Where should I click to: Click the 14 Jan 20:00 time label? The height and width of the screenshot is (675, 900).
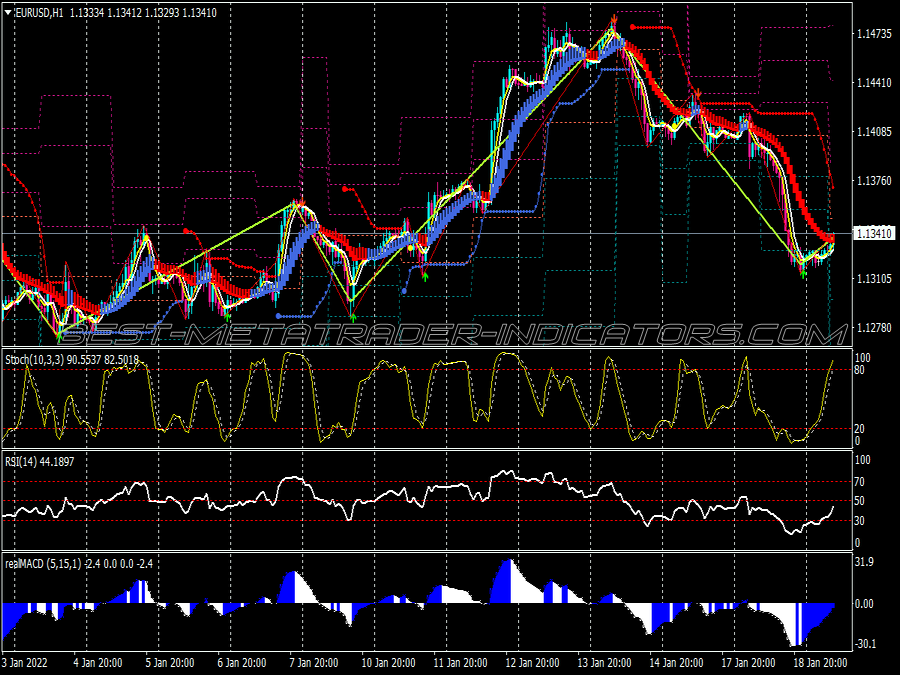click(x=676, y=662)
